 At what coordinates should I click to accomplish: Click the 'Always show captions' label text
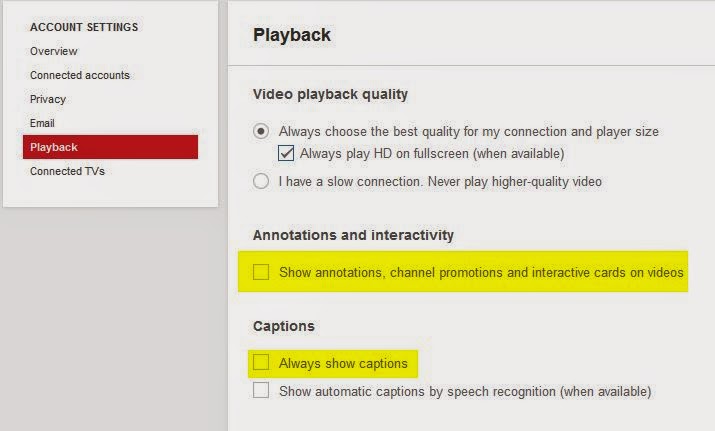(343, 362)
